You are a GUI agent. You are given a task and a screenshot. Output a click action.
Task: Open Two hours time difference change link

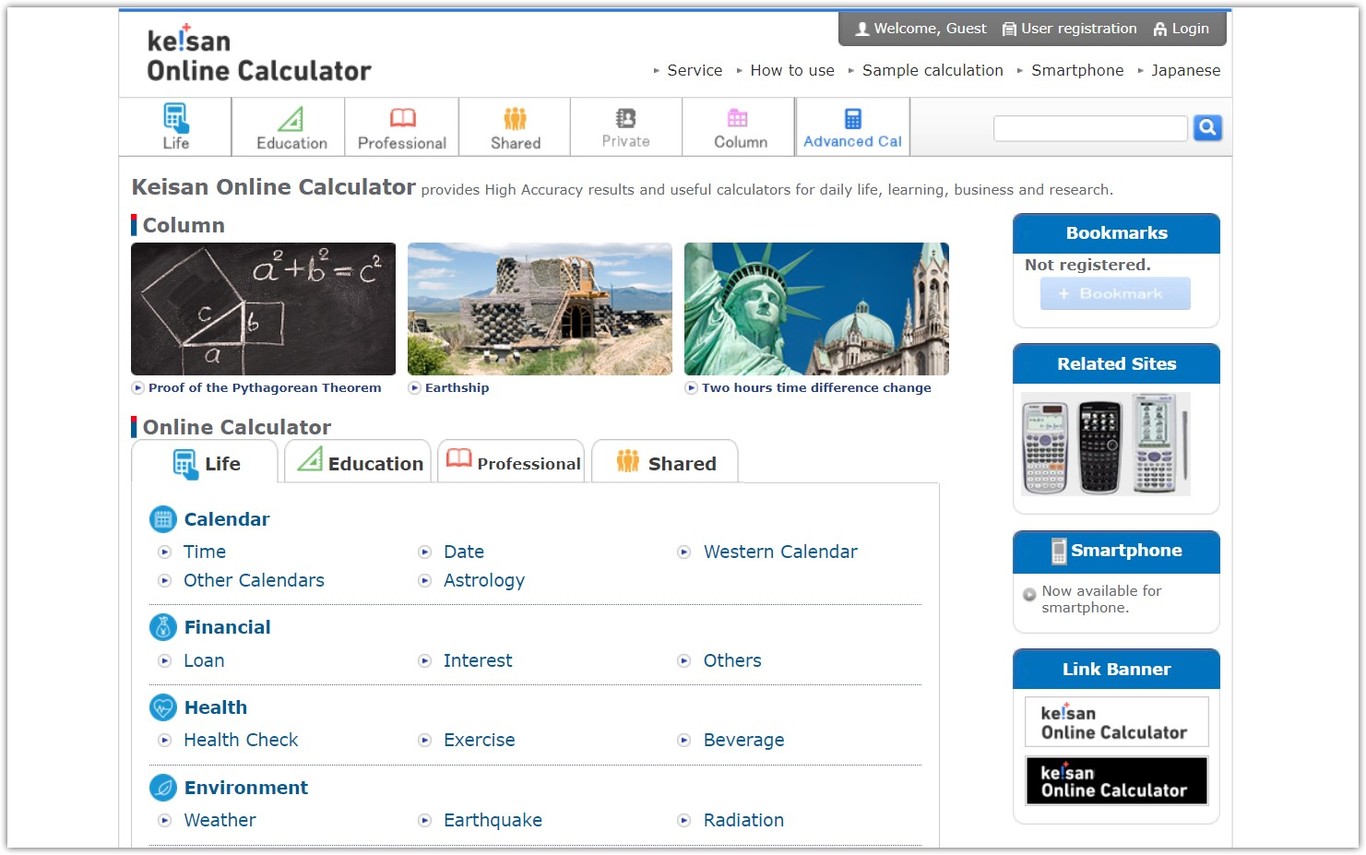click(x=816, y=388)
